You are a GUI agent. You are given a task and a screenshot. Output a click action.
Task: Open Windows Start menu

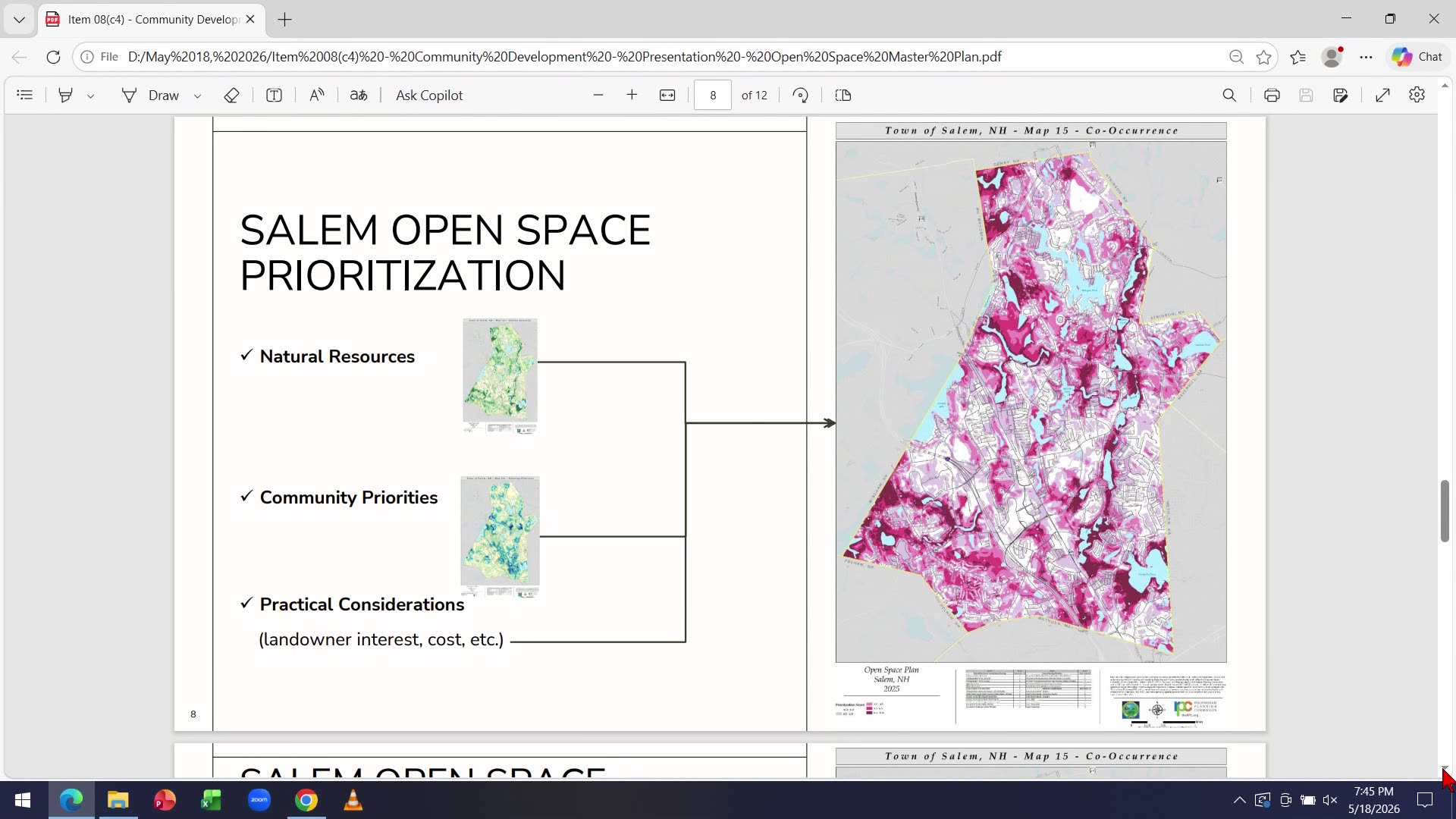[23, 800]
